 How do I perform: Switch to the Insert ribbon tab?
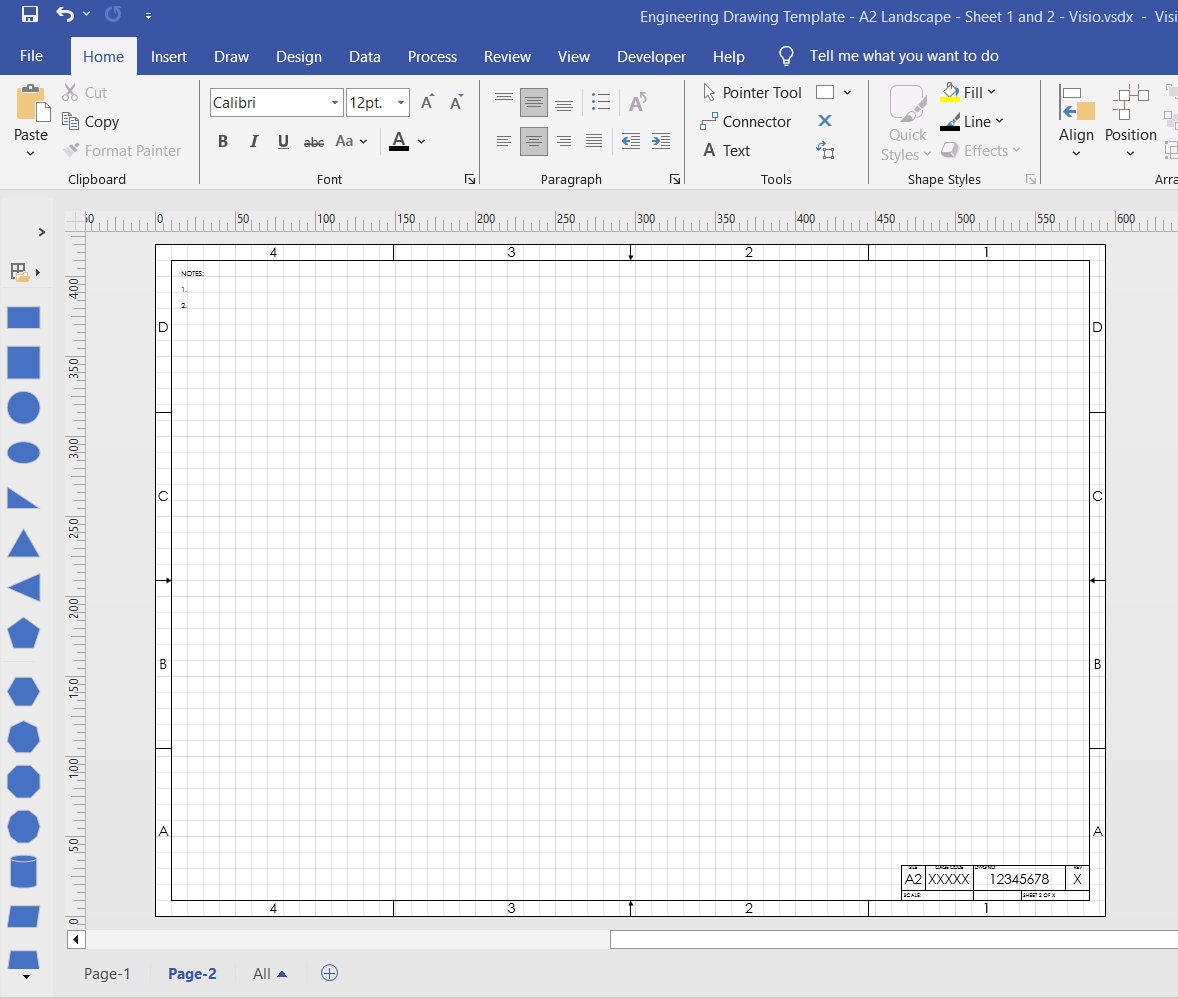(168, 56)
